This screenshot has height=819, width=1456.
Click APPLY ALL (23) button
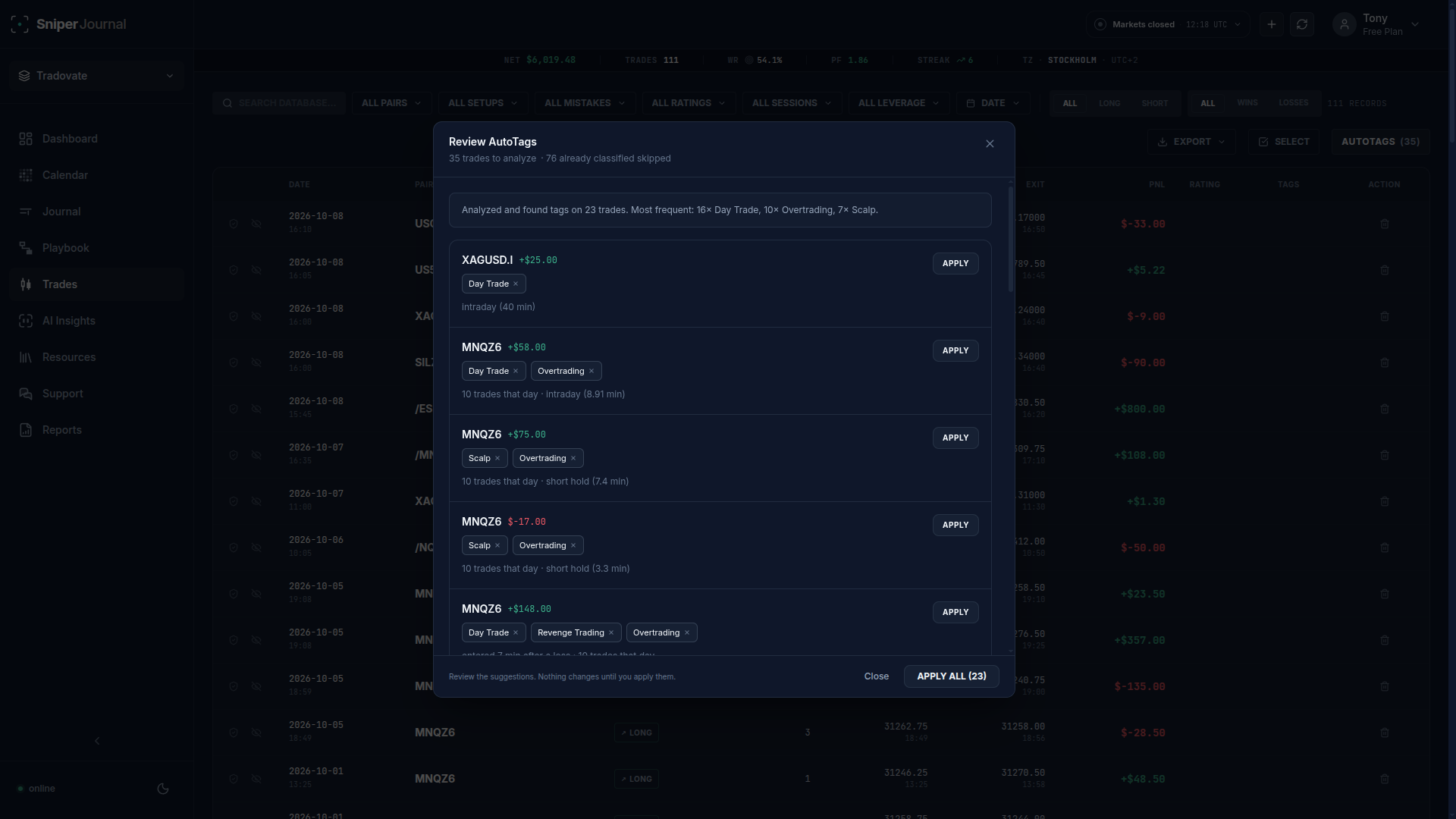[x=952, y=676]
